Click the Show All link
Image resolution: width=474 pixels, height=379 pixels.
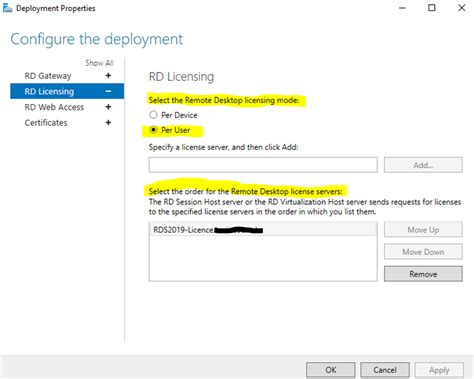click(x=99, y=63)
